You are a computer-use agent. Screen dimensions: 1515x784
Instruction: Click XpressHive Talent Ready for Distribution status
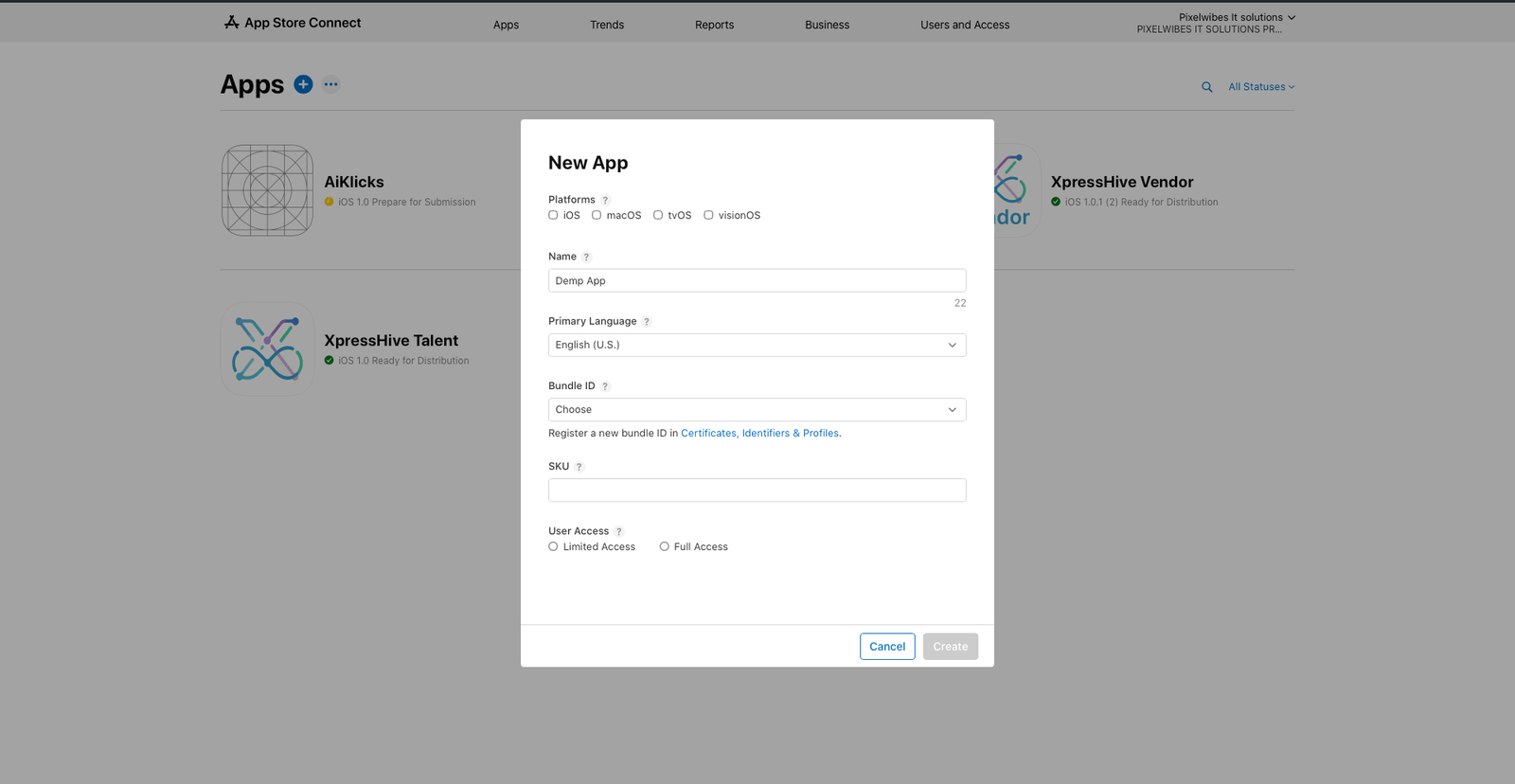click(x=403, y=361)
